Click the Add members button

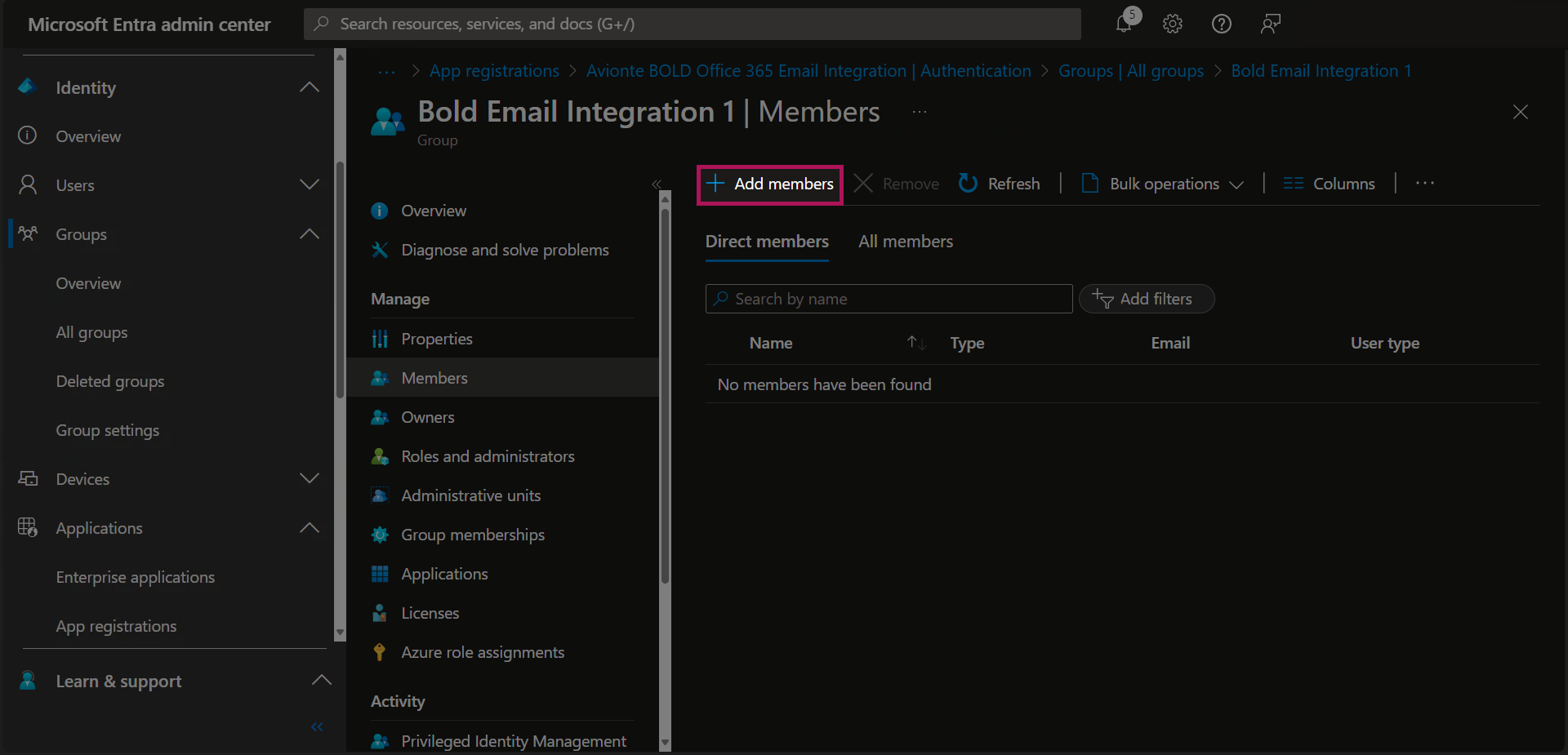click(x=770, y=184)
